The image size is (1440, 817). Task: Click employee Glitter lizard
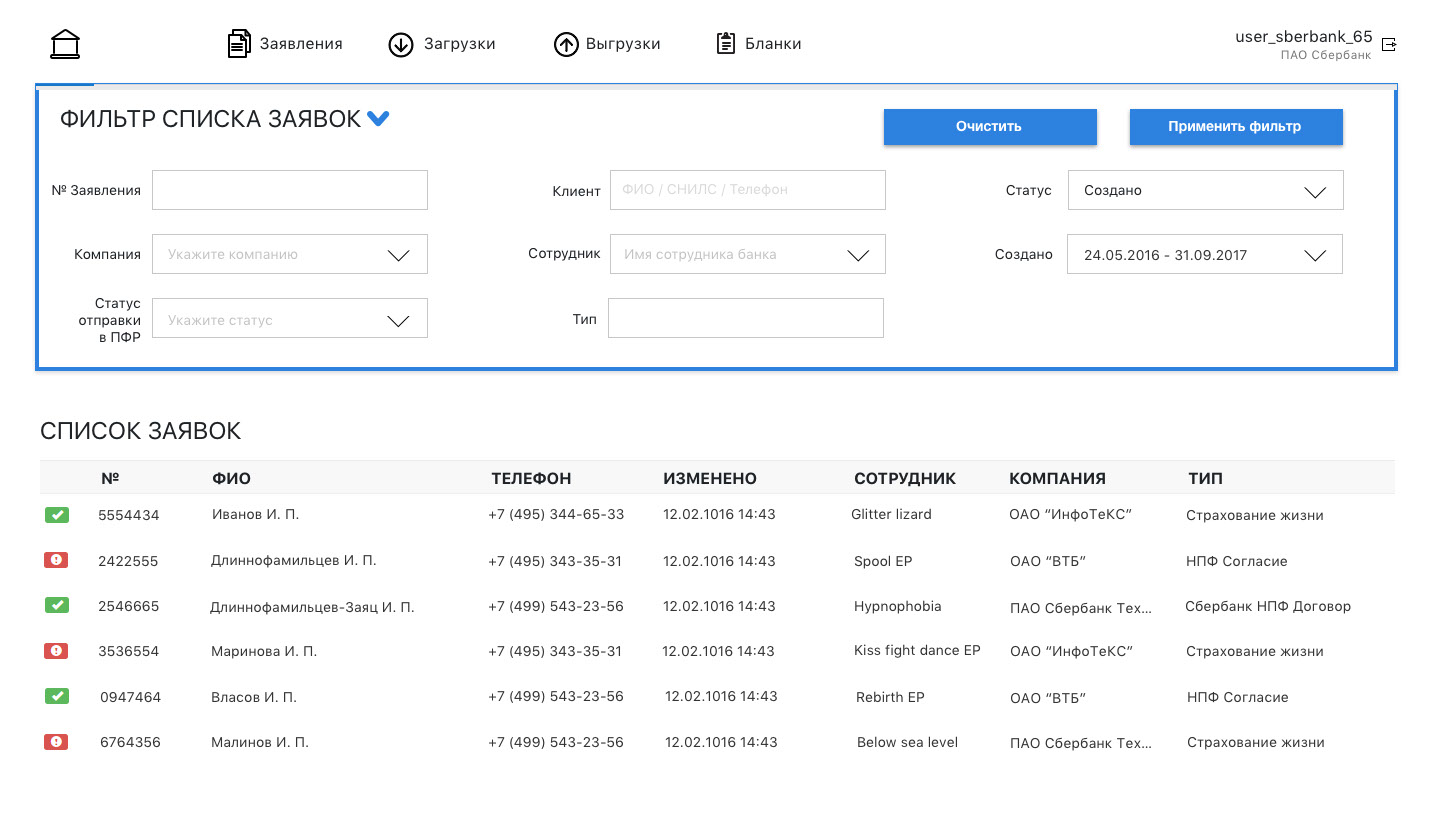(891, 514)
